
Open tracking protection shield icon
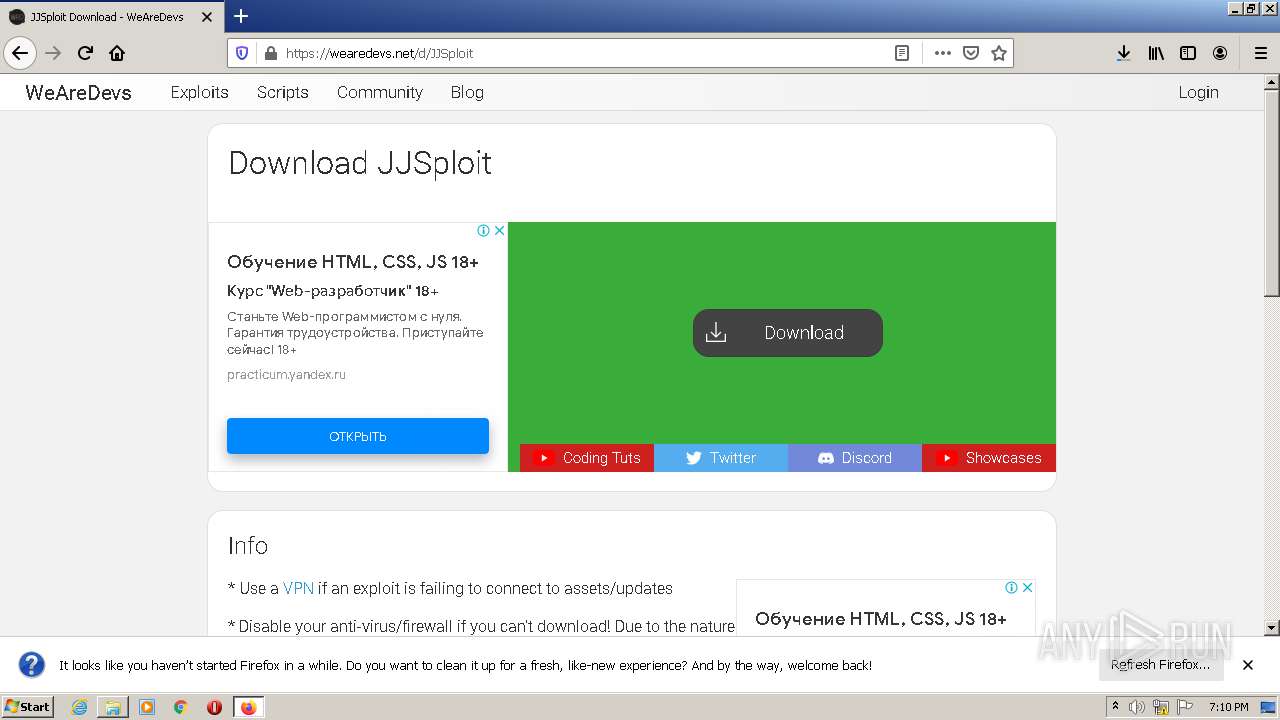242,53
